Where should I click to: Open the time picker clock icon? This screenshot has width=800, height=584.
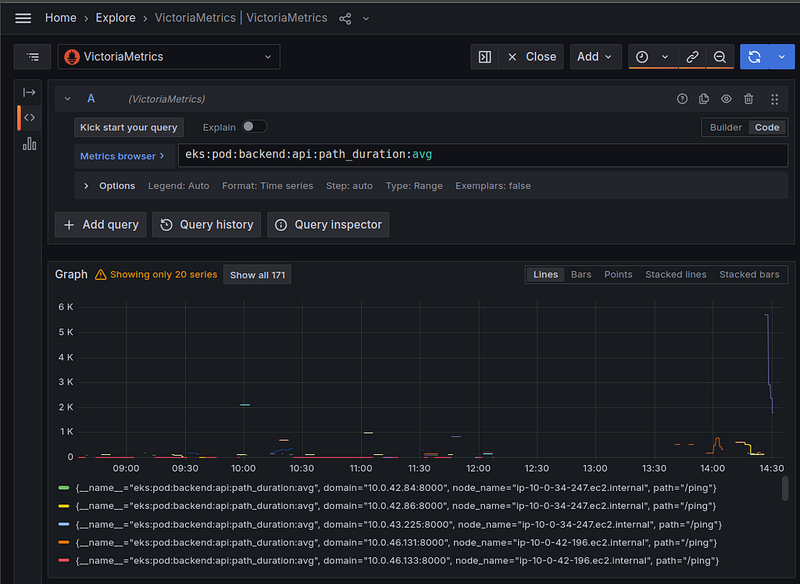point(642,57)
